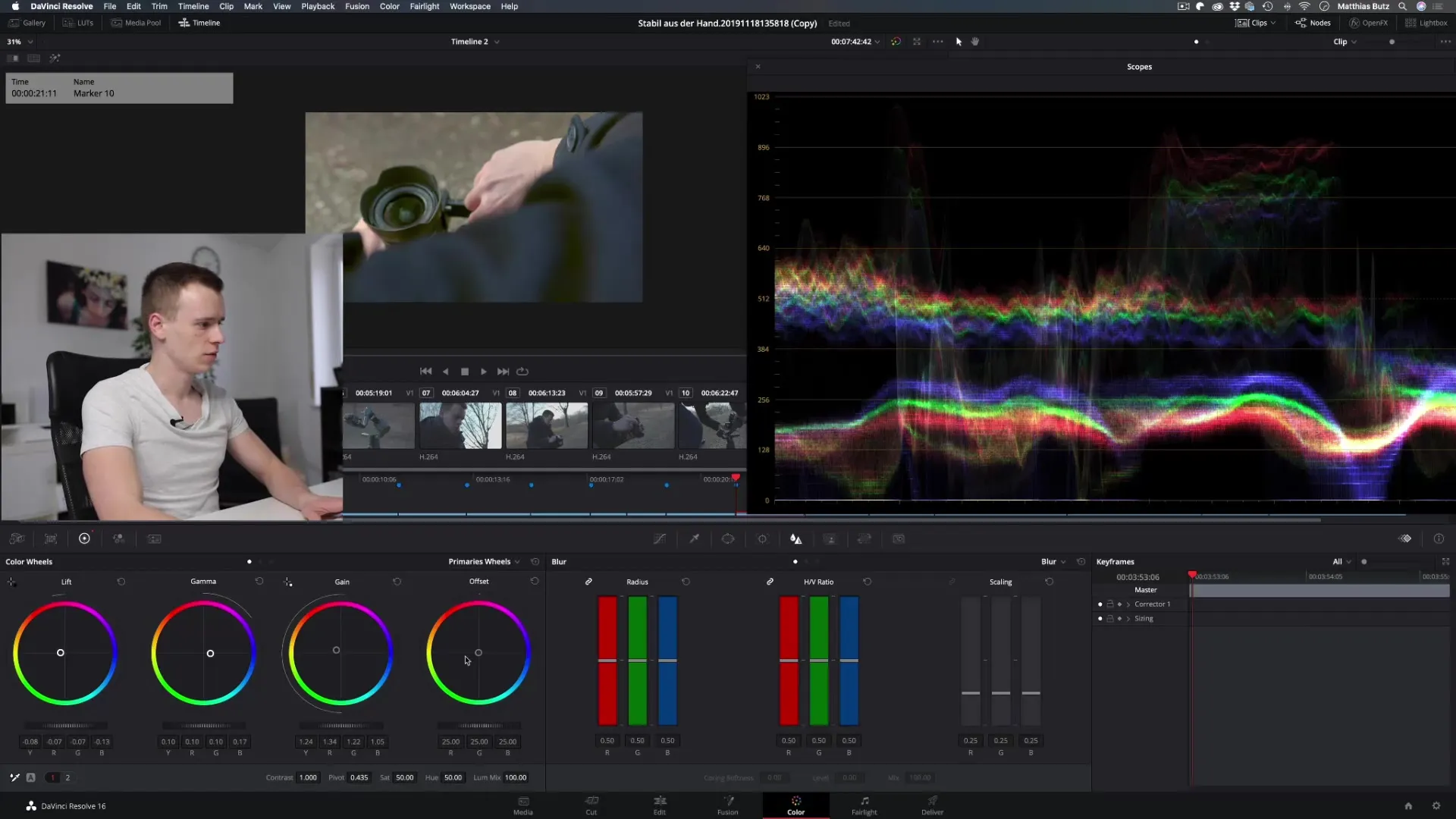Select the viewer hand pan tool
The image size is (1456, 819).
click(x=975, y=42)
